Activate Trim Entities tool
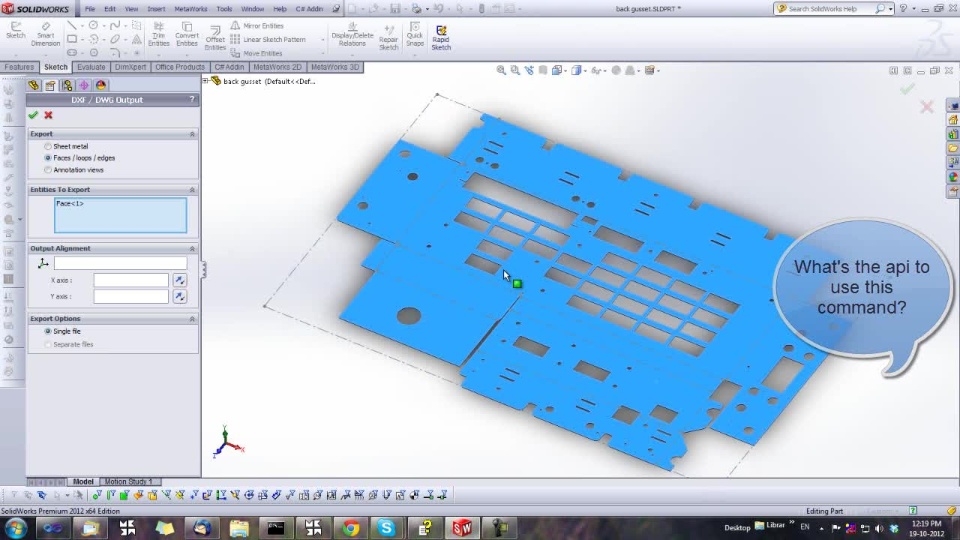 pyautogui.click(x=159, y=34)
